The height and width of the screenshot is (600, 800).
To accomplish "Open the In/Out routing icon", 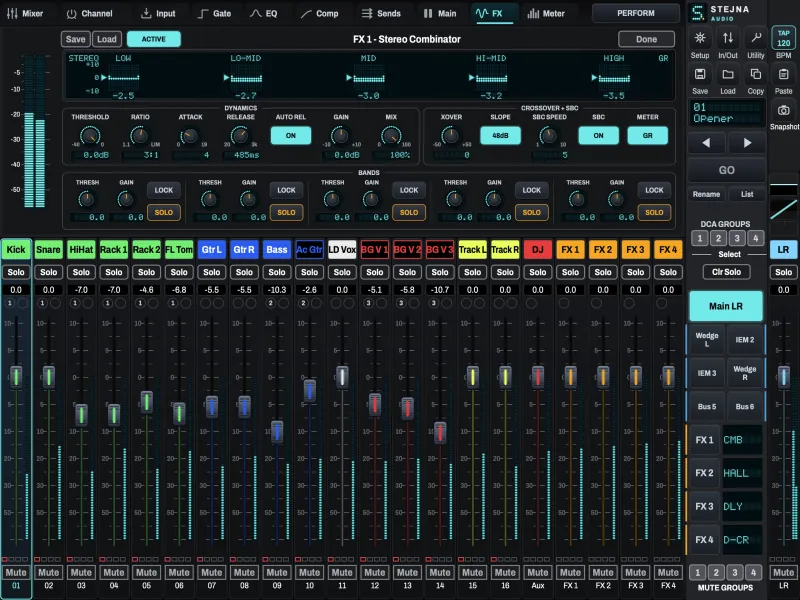I will coord(728,38).
